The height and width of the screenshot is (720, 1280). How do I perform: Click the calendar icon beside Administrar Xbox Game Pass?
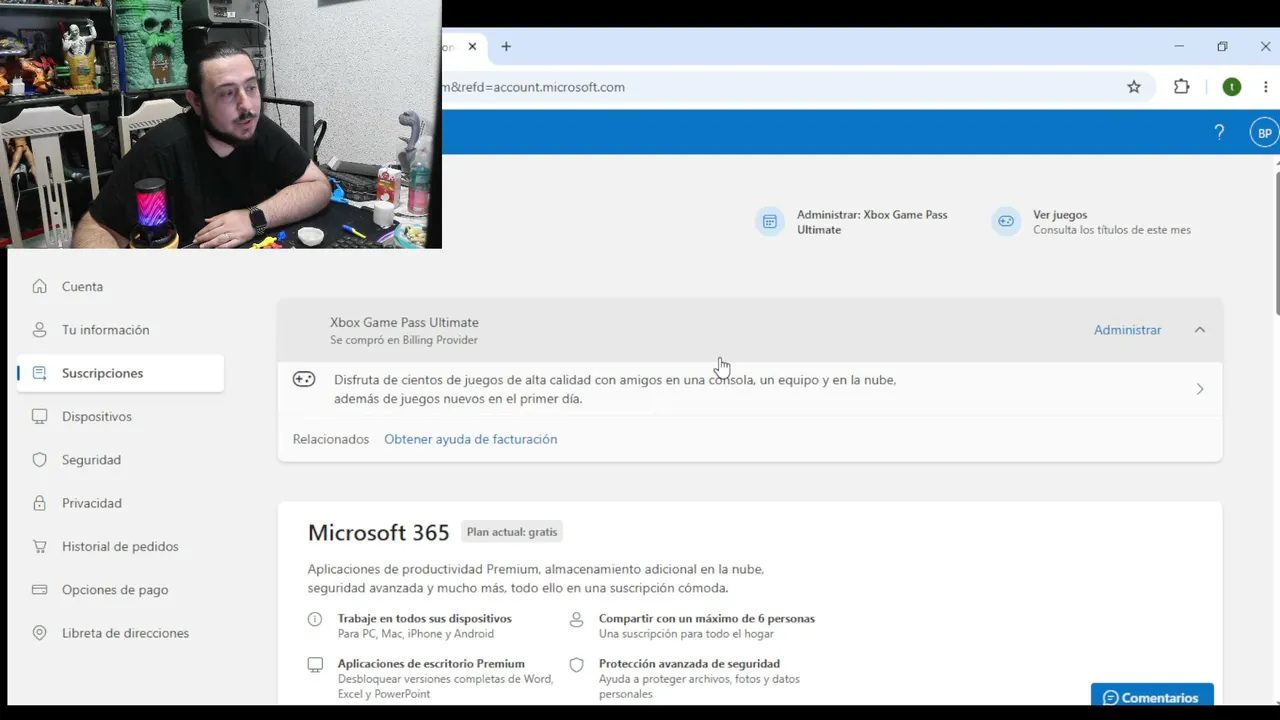[x=770, y=222]
